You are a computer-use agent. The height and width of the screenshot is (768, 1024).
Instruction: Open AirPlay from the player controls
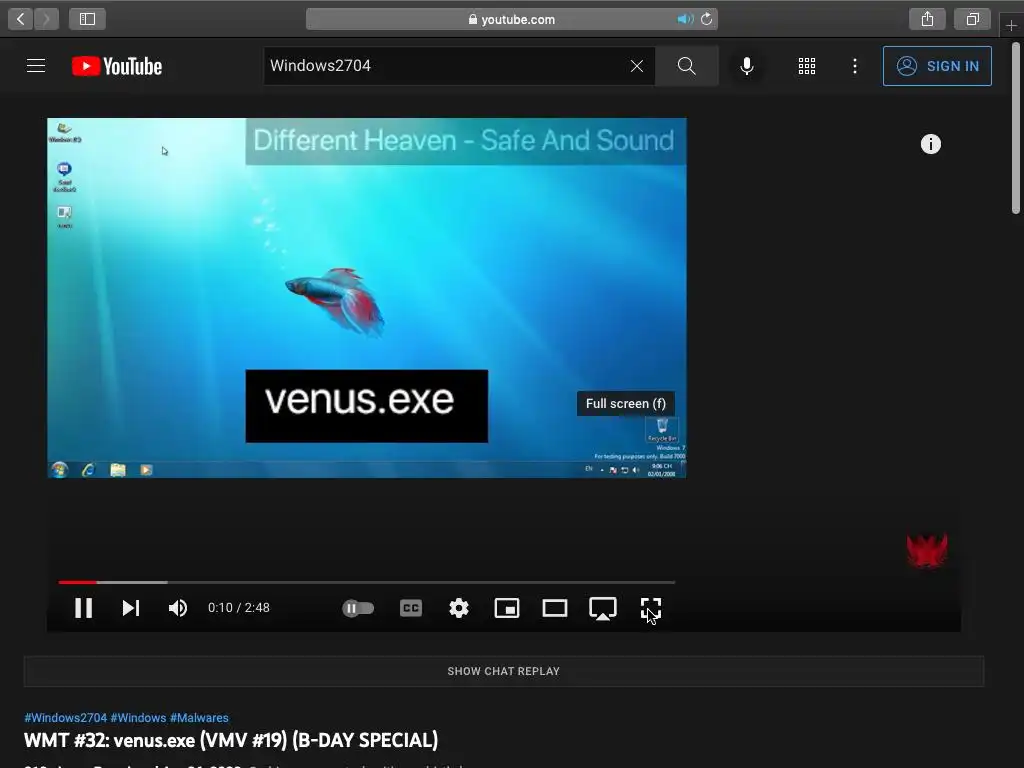[603, 608]
